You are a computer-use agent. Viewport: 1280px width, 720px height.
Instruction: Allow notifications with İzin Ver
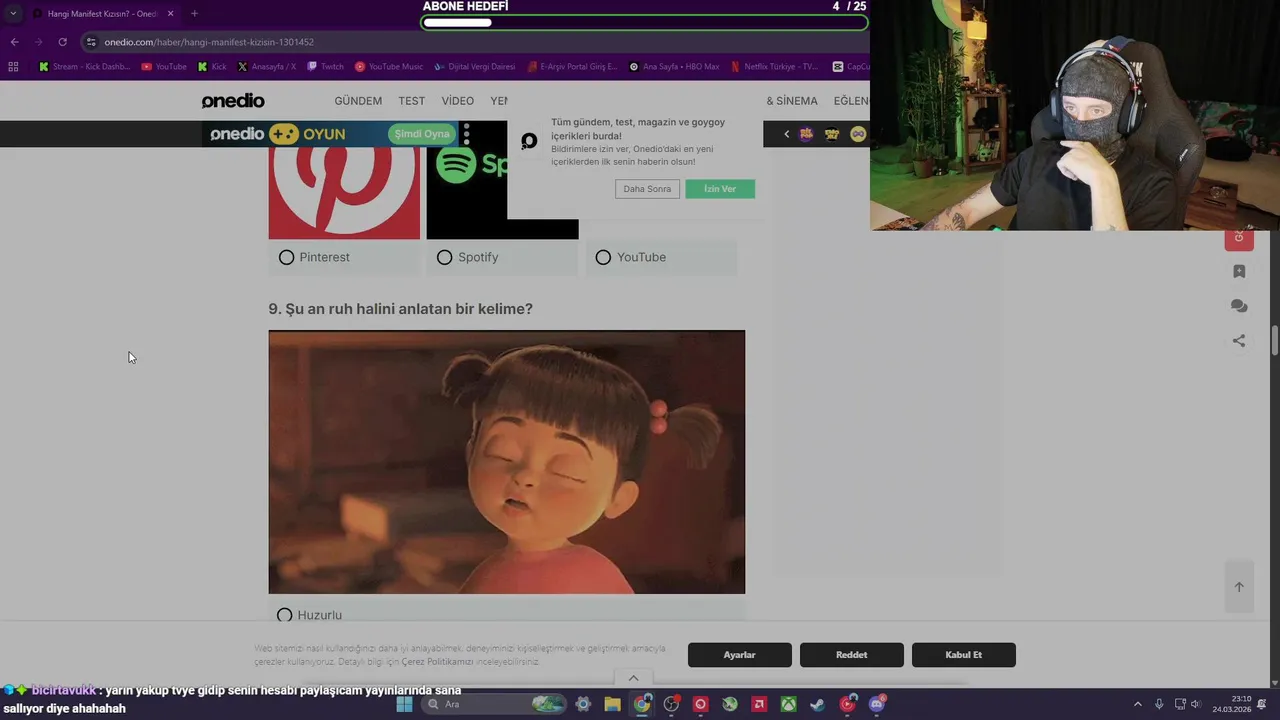point(720,189)
